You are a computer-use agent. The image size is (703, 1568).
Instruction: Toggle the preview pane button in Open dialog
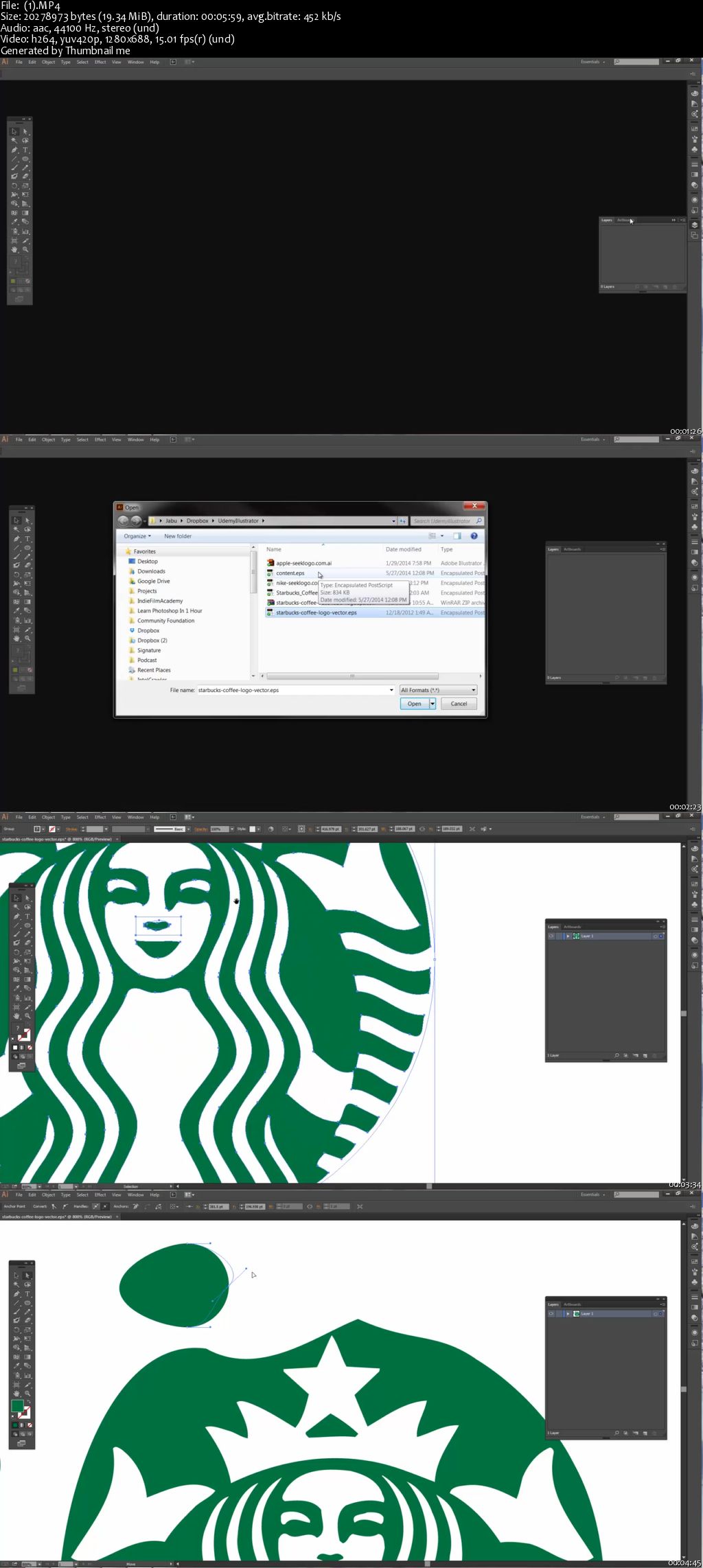[x=457, y=536]
